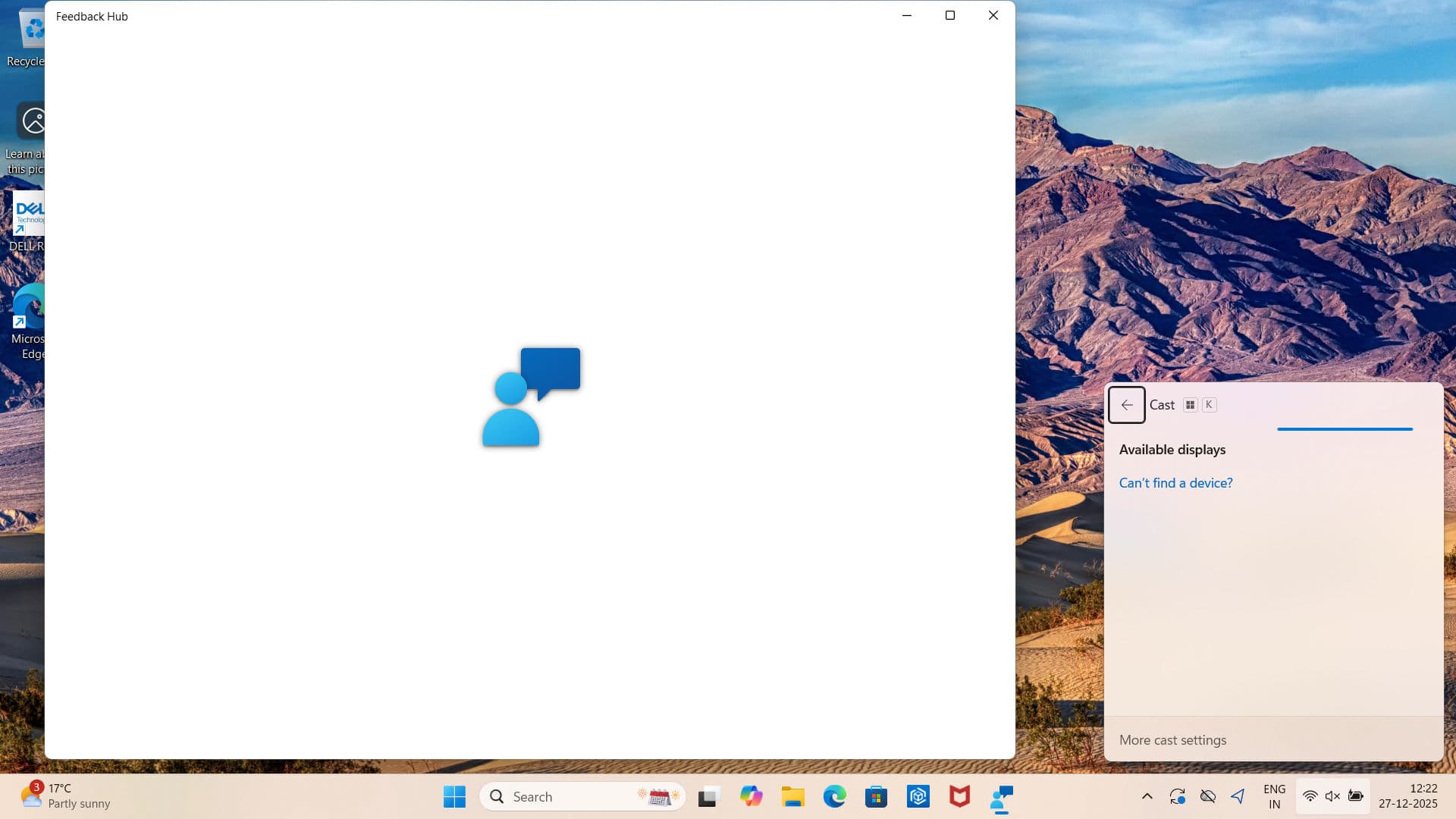Click the Feedback Hub taskbar icon
Viewport: 1456px width, 819px height.
point(1001,796)
